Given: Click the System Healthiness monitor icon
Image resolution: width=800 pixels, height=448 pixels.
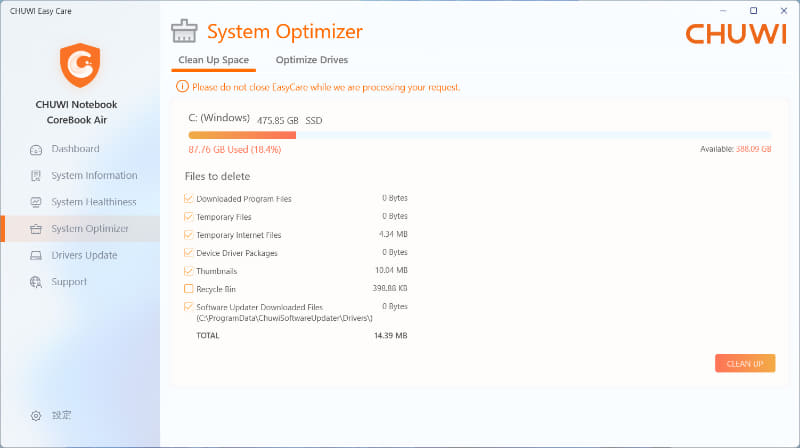Looking at the screenshot, I should tap(36, 203).
